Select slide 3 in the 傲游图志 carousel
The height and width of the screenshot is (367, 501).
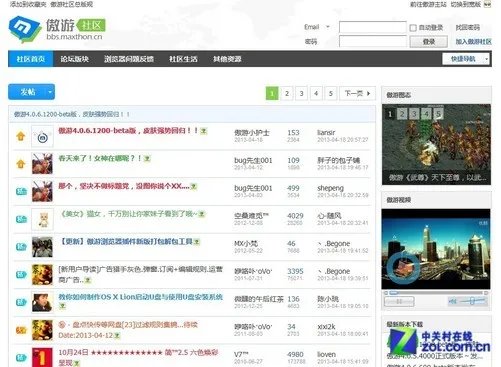tap(414, 114)
